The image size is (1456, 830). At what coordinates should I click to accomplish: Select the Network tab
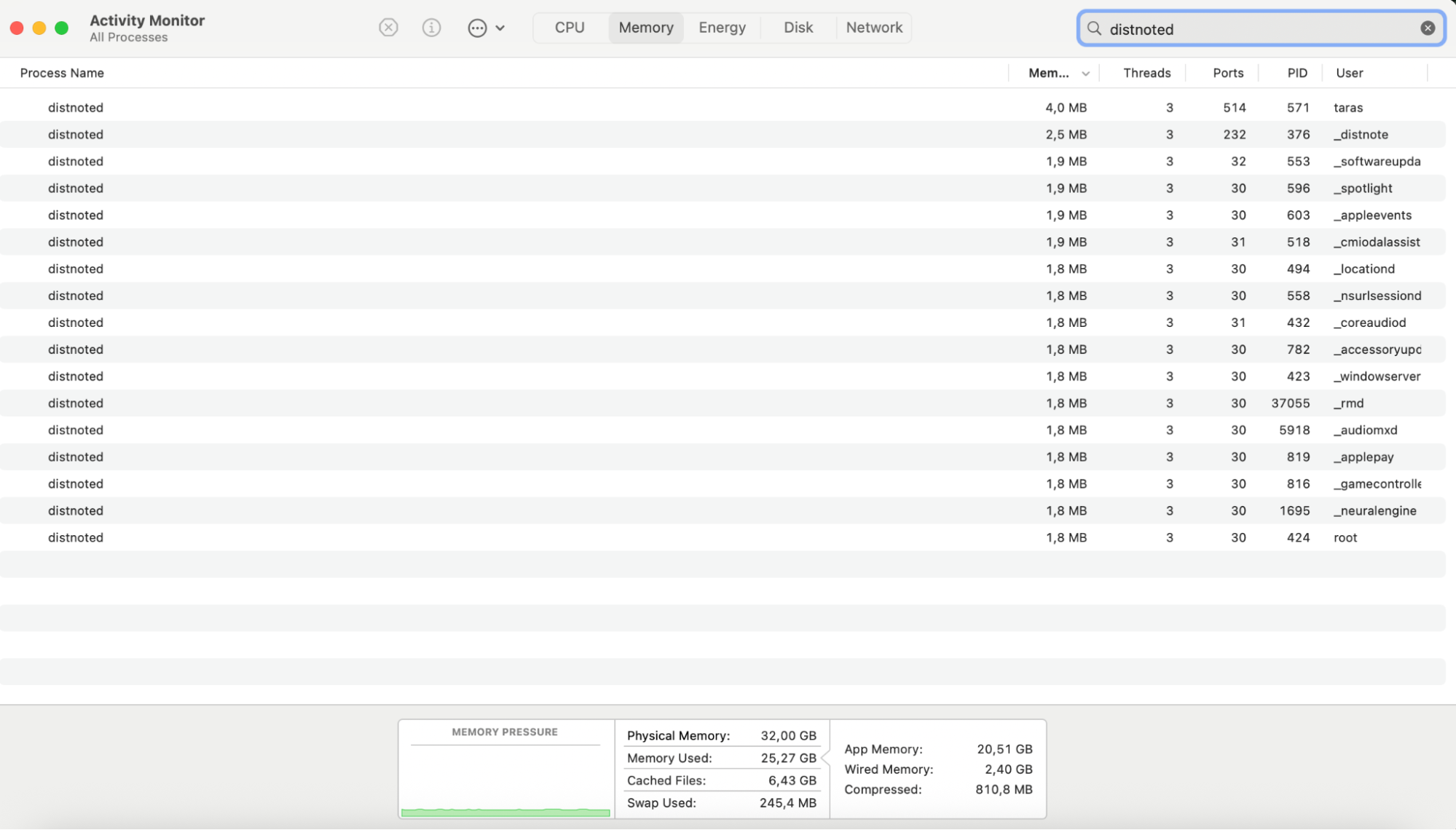(x=873, y=27)
